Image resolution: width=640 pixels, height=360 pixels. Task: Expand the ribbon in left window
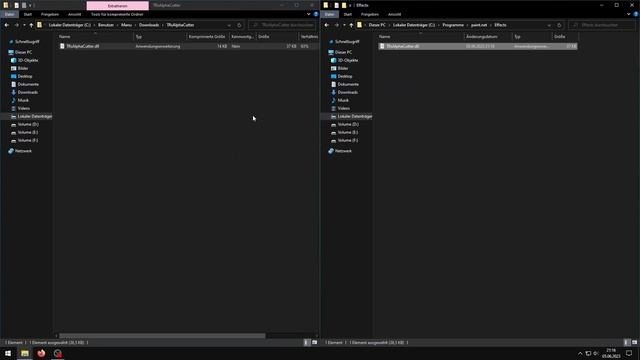click(309, 14)
